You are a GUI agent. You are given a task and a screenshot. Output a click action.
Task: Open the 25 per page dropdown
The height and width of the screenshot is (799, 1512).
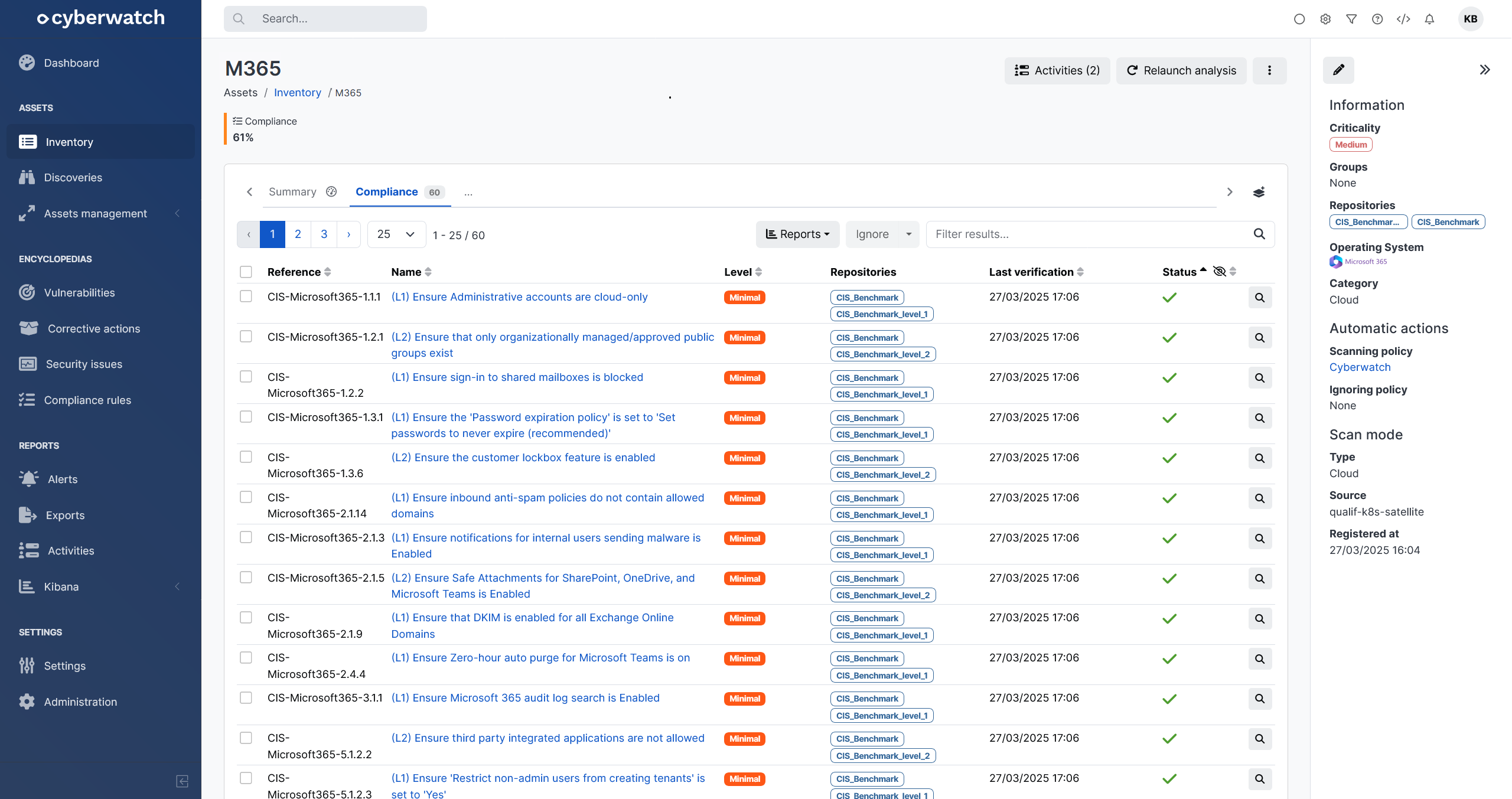tap(396, 234)
